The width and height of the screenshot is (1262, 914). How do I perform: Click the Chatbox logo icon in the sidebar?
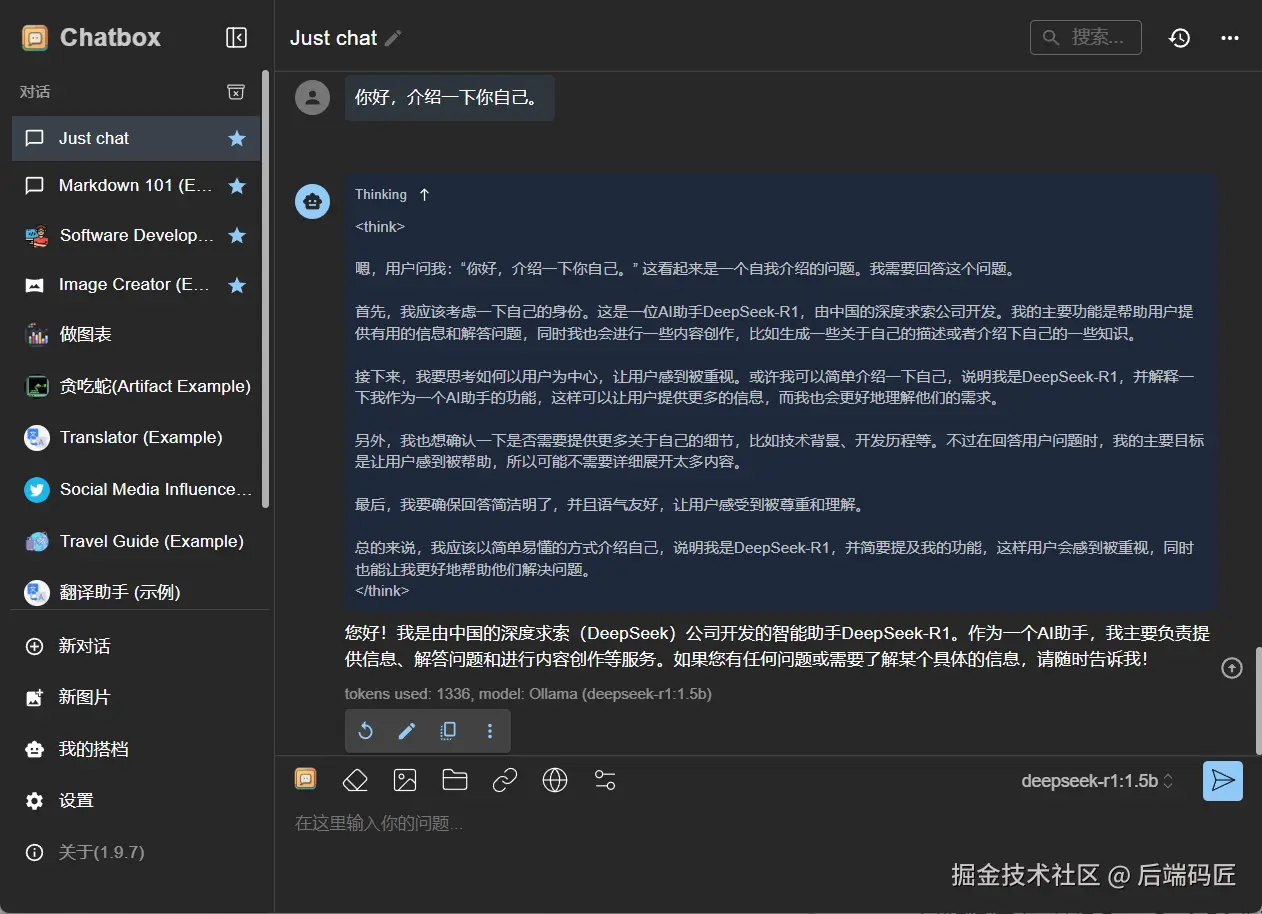(x=35, y=38)
